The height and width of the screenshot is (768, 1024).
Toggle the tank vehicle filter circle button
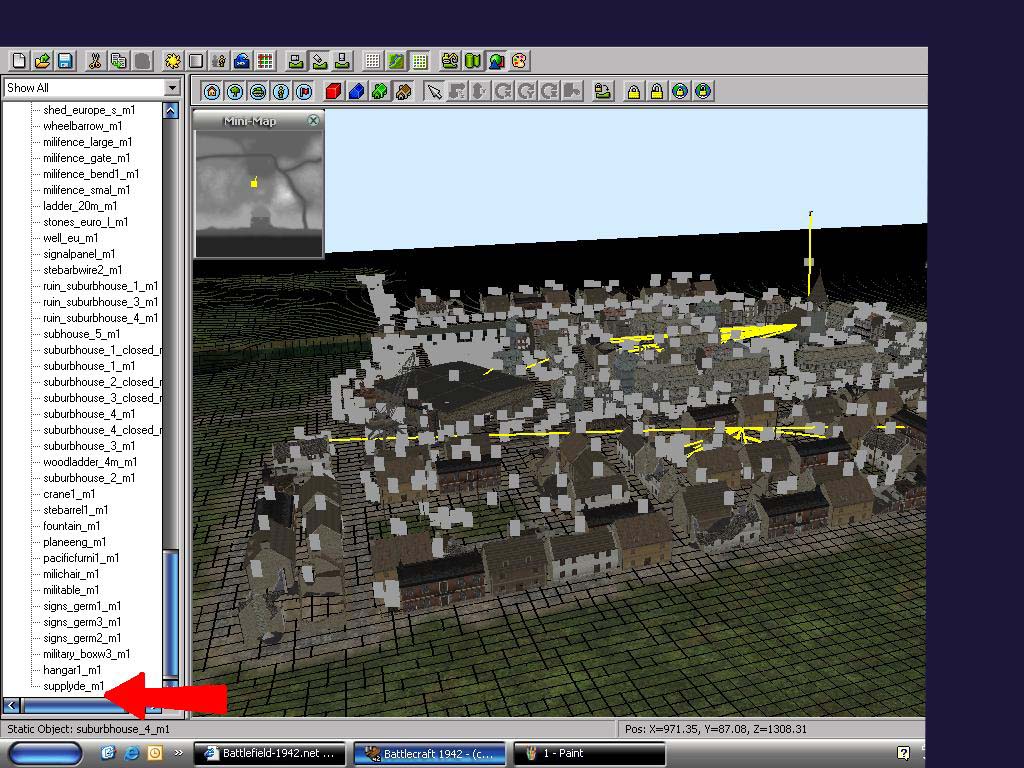[x=258, y=91]
